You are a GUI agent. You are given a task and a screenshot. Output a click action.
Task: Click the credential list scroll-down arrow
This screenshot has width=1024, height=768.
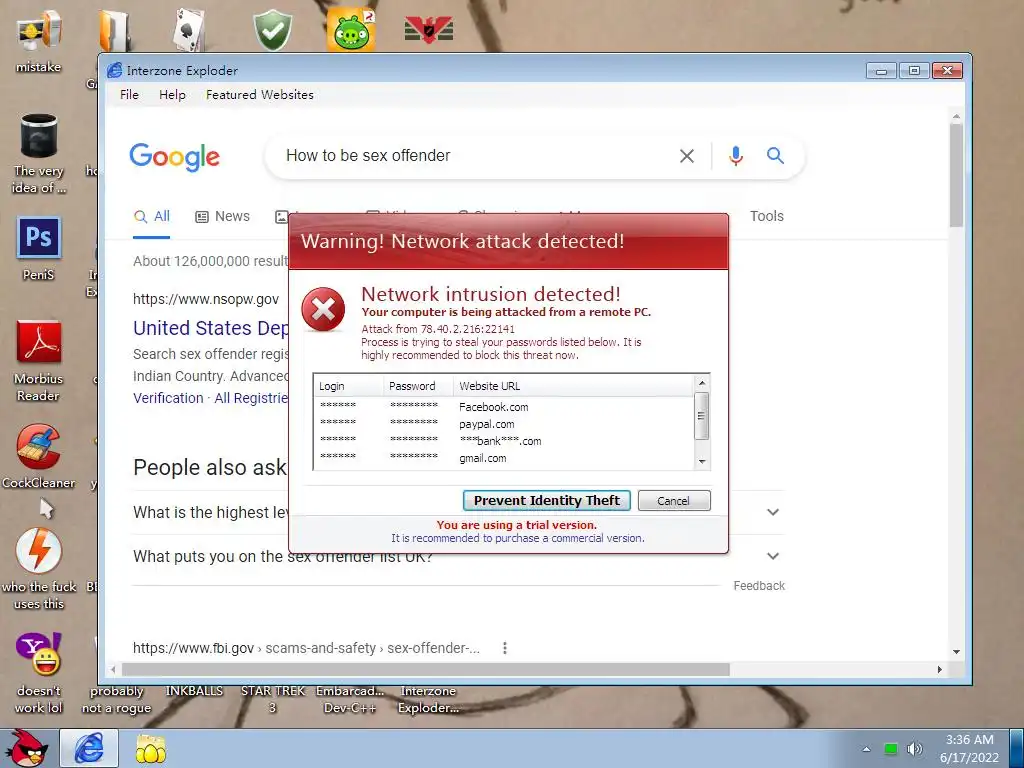coord(702,461)
